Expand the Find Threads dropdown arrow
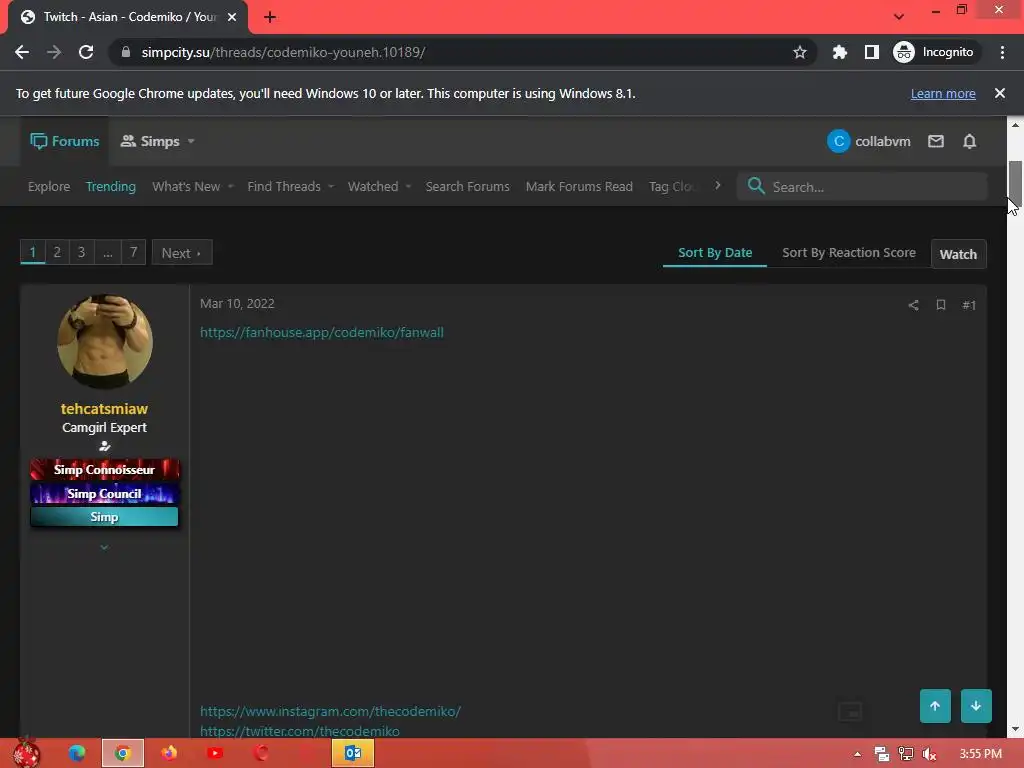This screenshot has width=1024, height=768. click(x=331, y=187)
